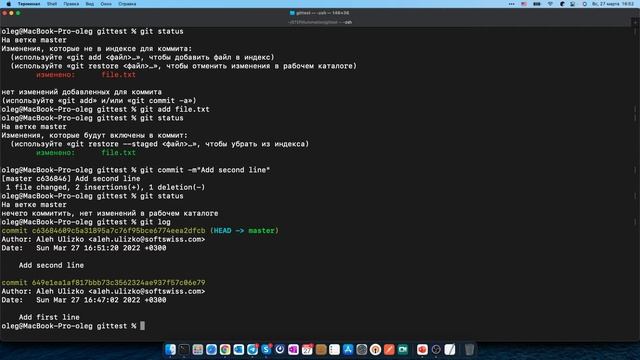
Task: Click the date 'Sun Mar 27 16:51:20 2022' line
Action: pyautogui.click(x=84, y=248)
